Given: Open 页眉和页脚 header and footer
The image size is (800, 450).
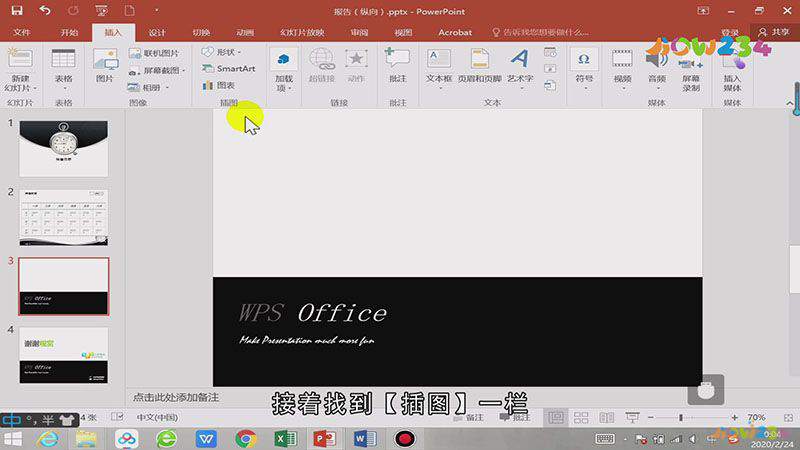Looking at the screenshot, I should 480,65.
